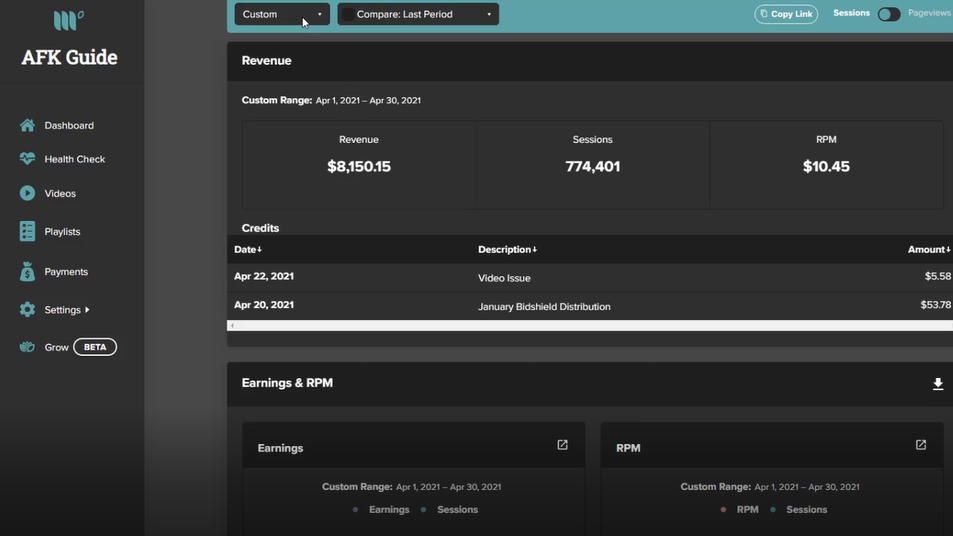Screen dimensions: 953x536
Task: Click the Sessions label beside the toggle
Action: coord(851,13)
